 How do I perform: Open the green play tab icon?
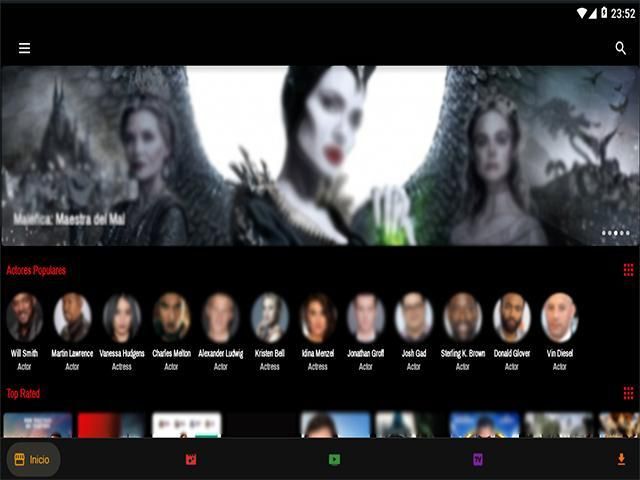pyautogui.click(x=334, y=460)
